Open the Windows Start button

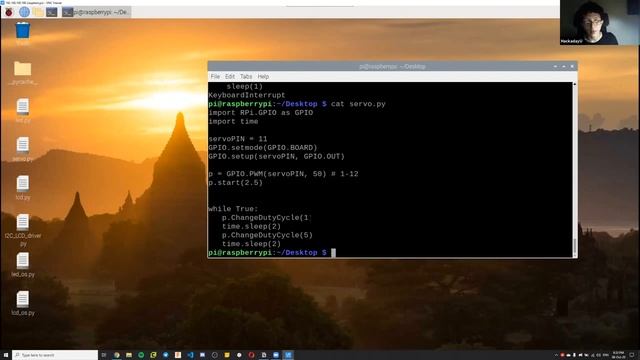(6, 355)
